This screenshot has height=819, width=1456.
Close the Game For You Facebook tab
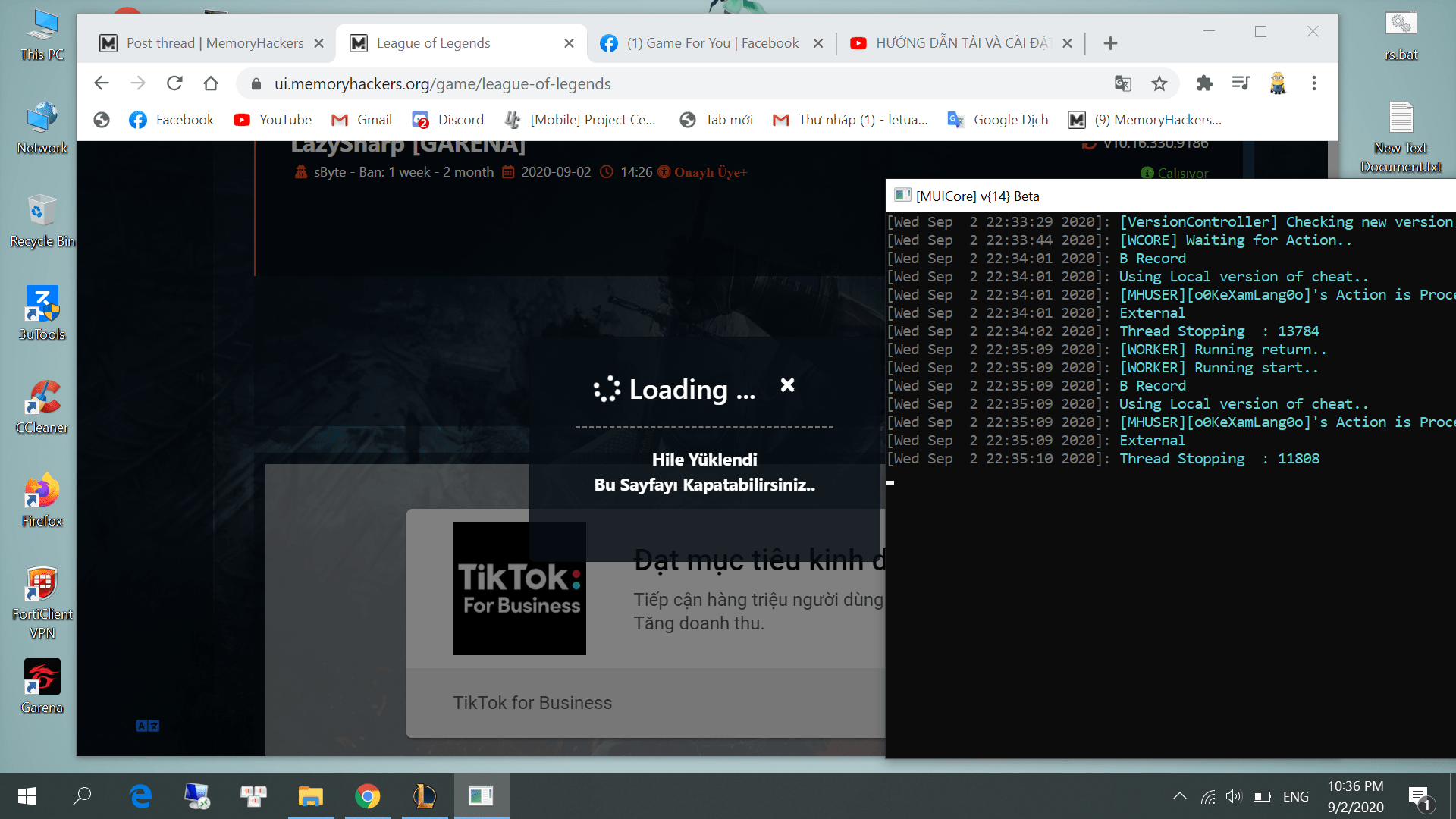click(818, 43)
